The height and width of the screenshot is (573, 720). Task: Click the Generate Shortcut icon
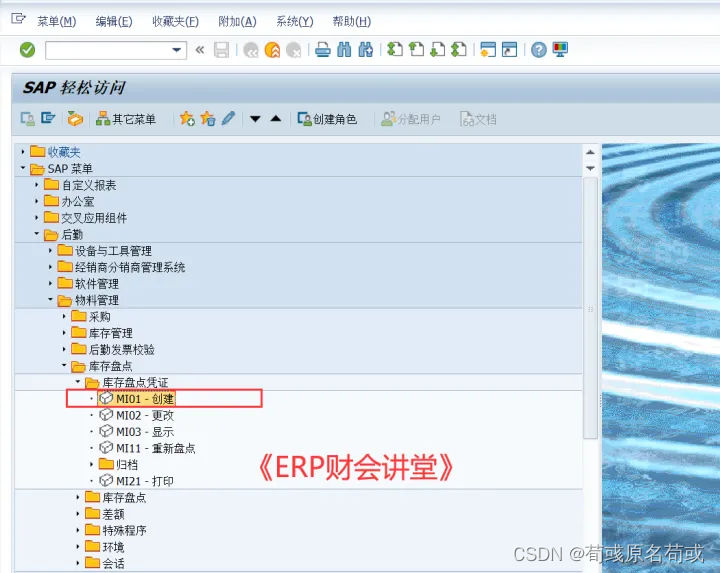coord(510,49)
